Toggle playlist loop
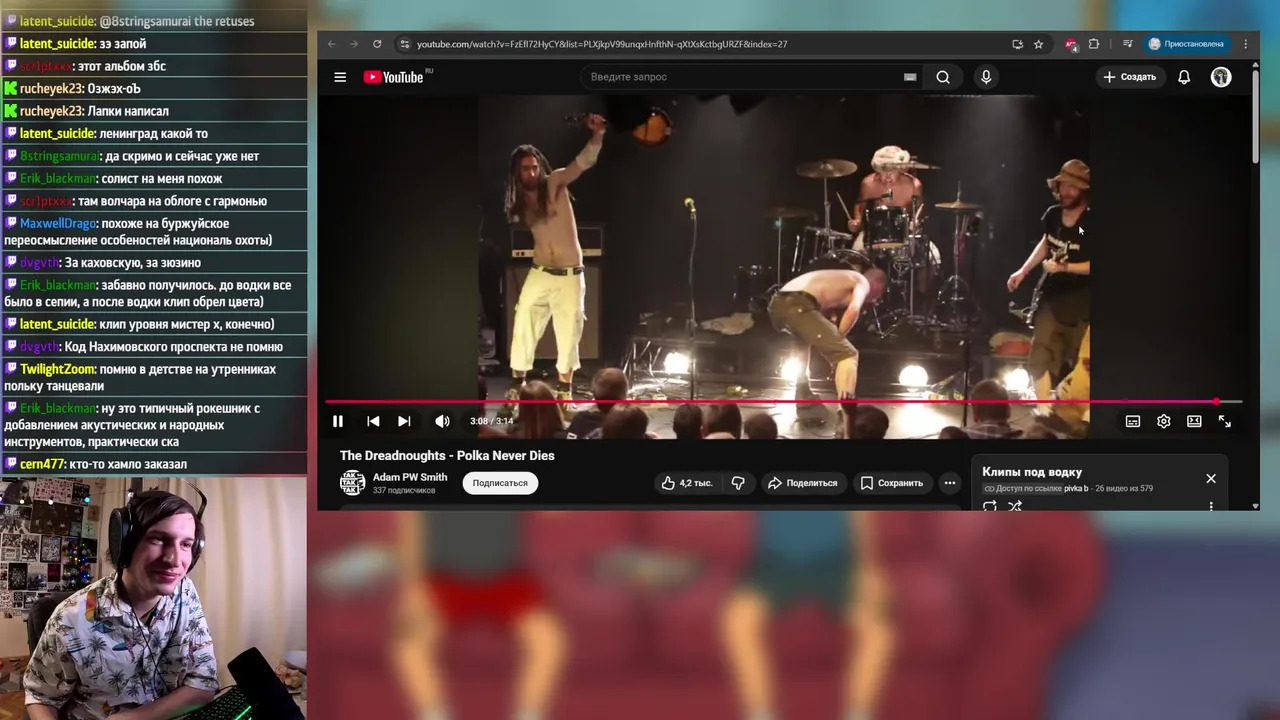This screenshot has height=720, width=1280. point(990,506)
